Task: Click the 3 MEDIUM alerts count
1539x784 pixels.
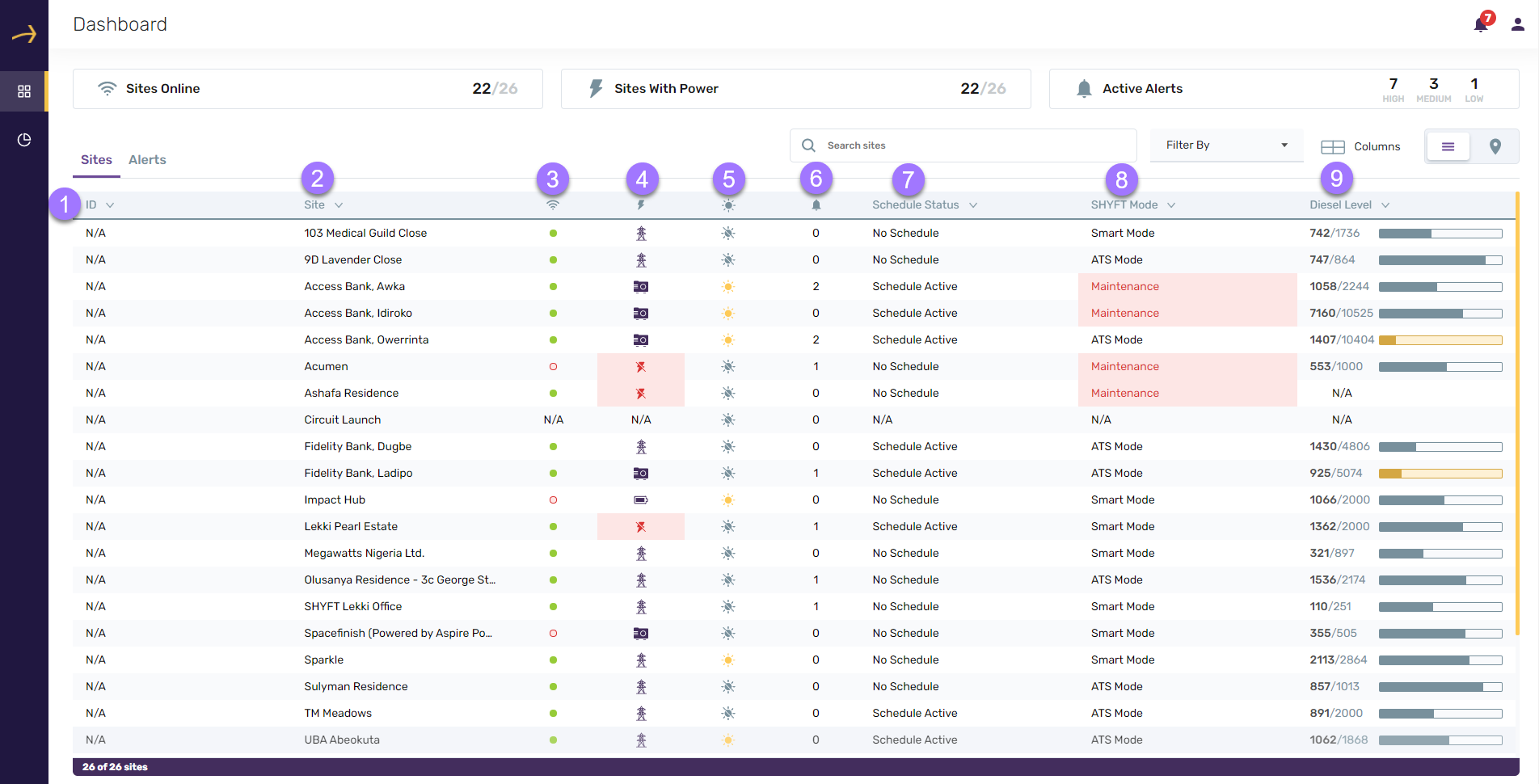Action: point(1434,89)
